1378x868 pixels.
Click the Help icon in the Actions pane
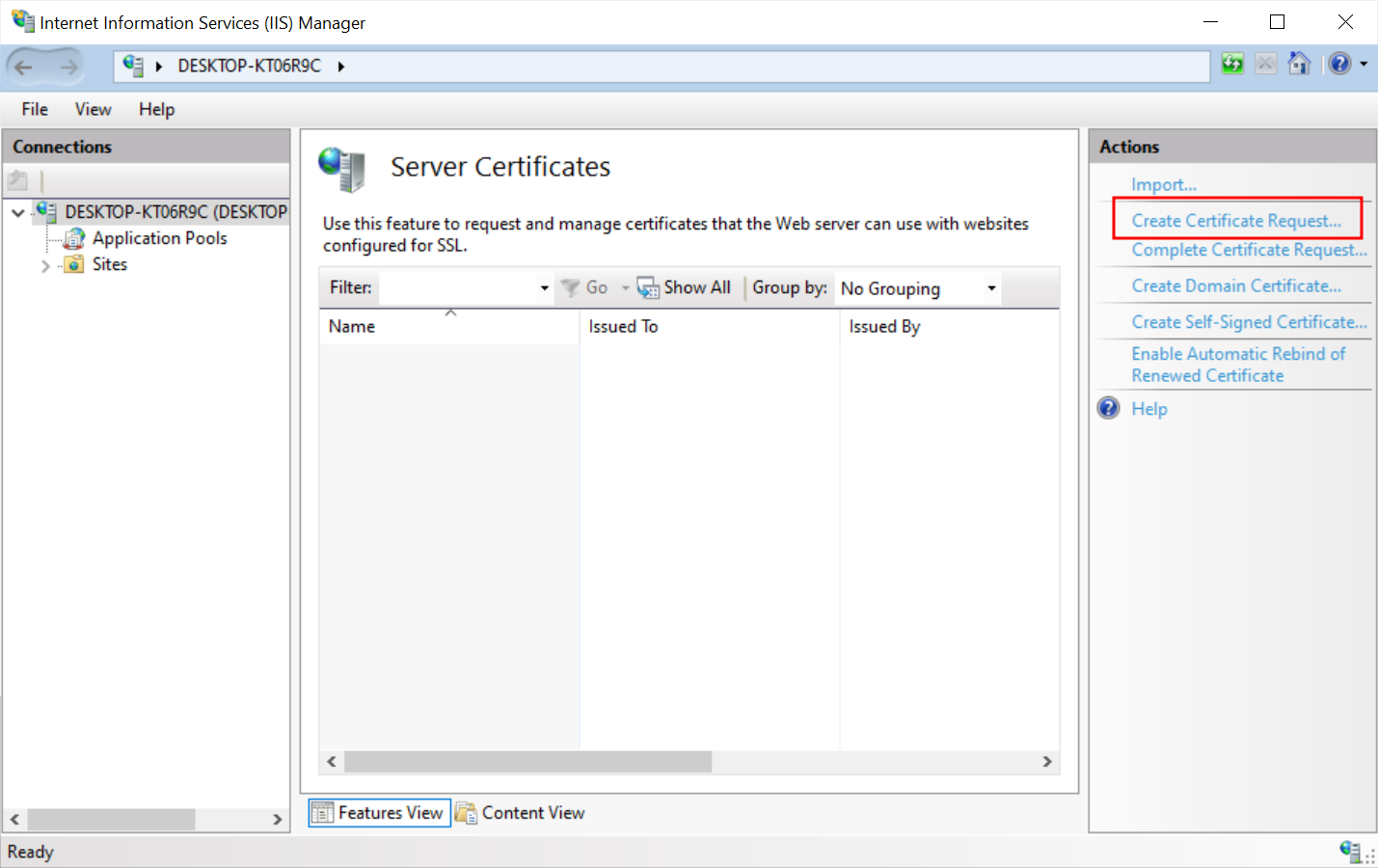[x=1109, y=408]
